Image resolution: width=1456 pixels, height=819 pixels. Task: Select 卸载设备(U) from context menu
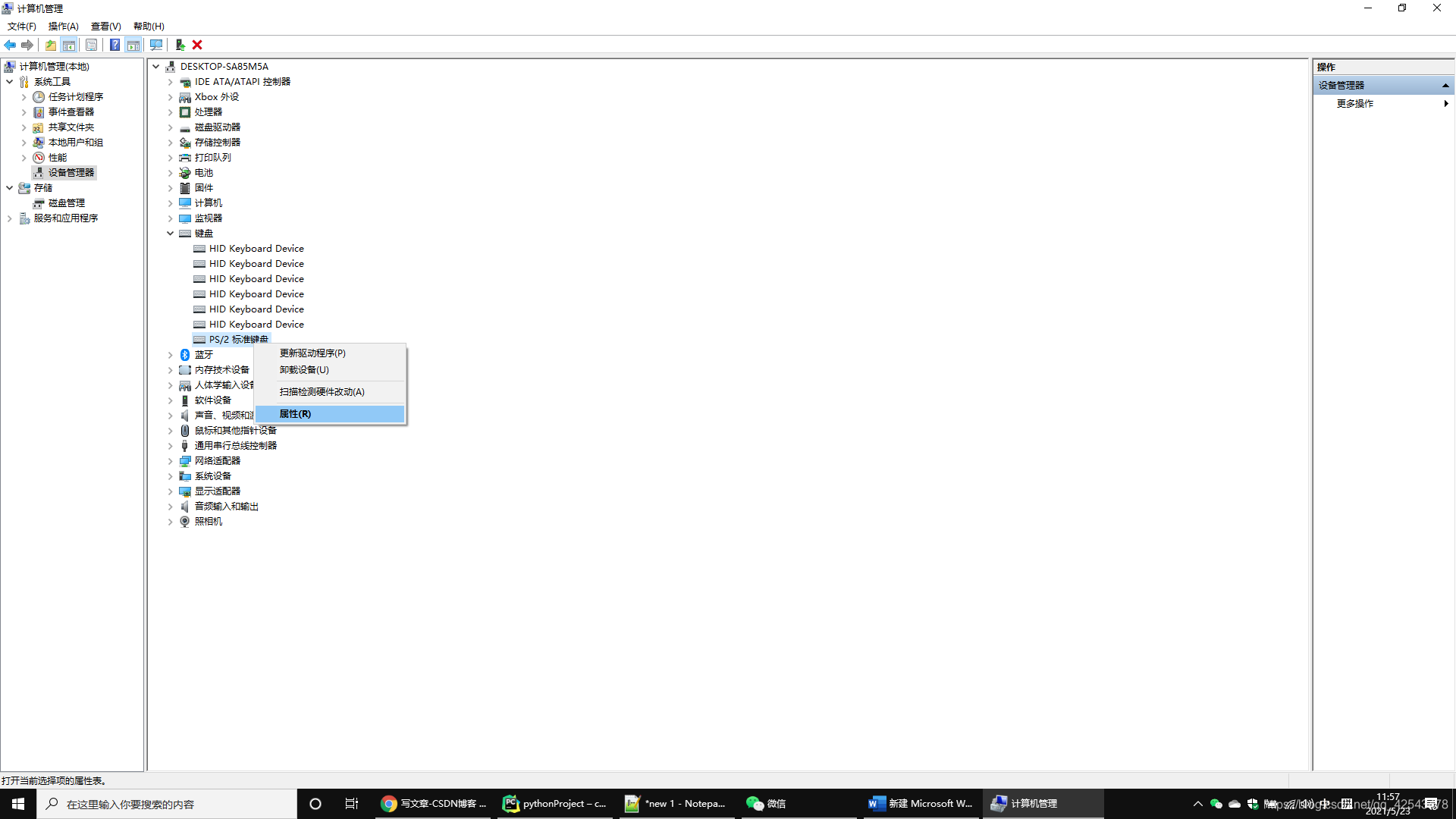tap(304, 370)
